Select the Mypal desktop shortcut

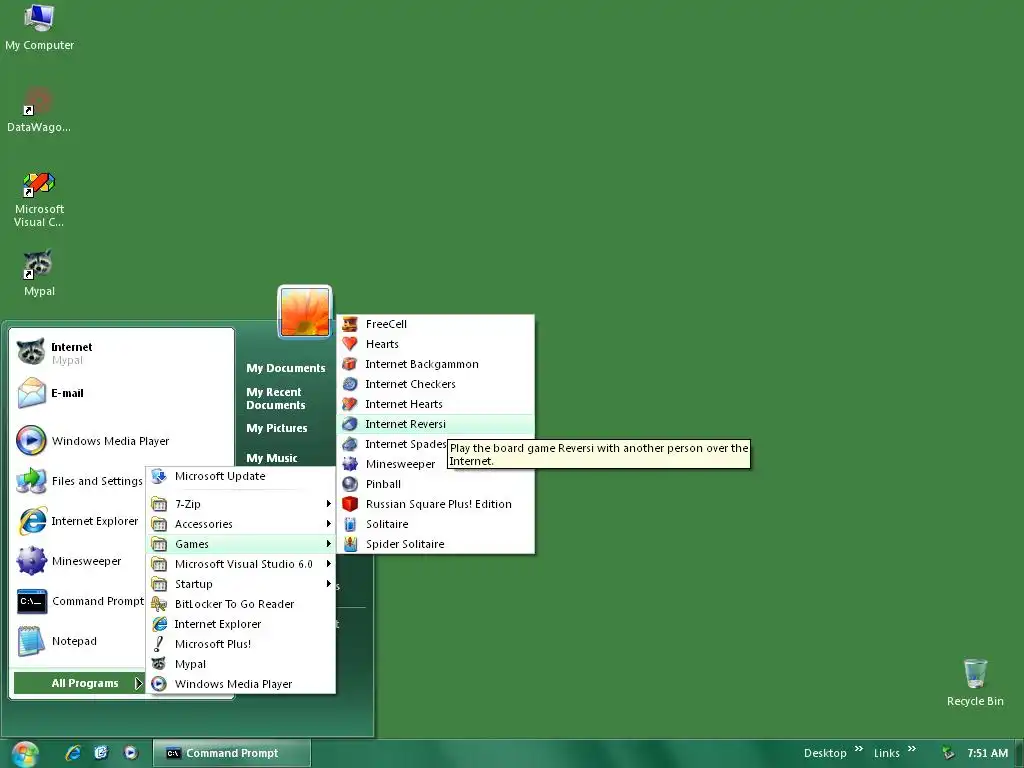[39, 272]
